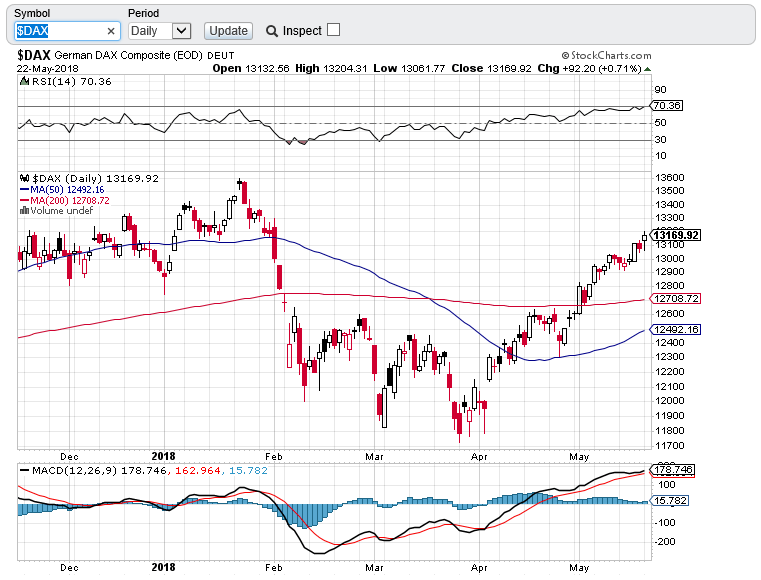Click the German DAX Composite (EOD) title

(129, 55)
